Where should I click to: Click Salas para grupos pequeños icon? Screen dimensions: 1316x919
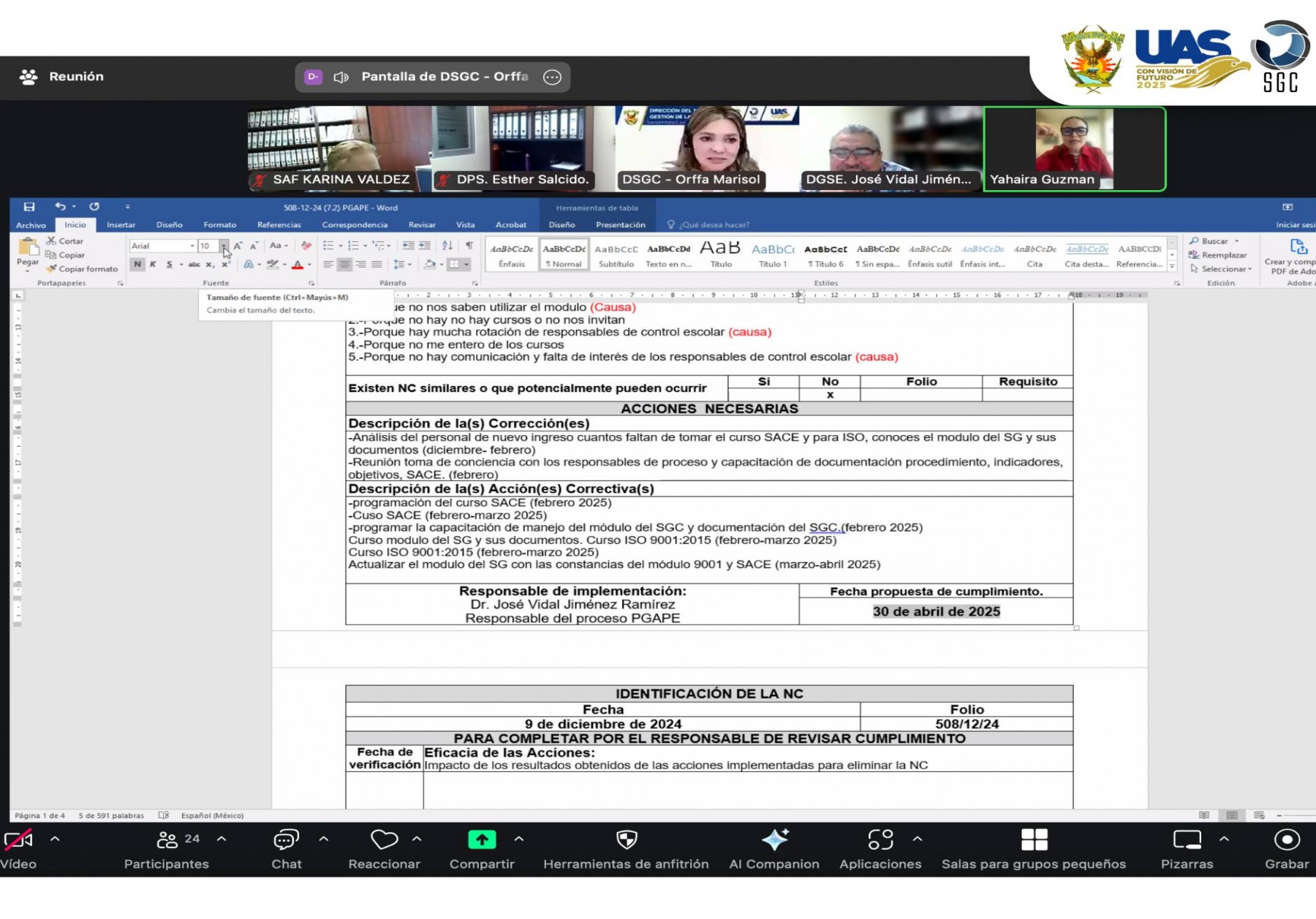click(x=1034, y=841)
